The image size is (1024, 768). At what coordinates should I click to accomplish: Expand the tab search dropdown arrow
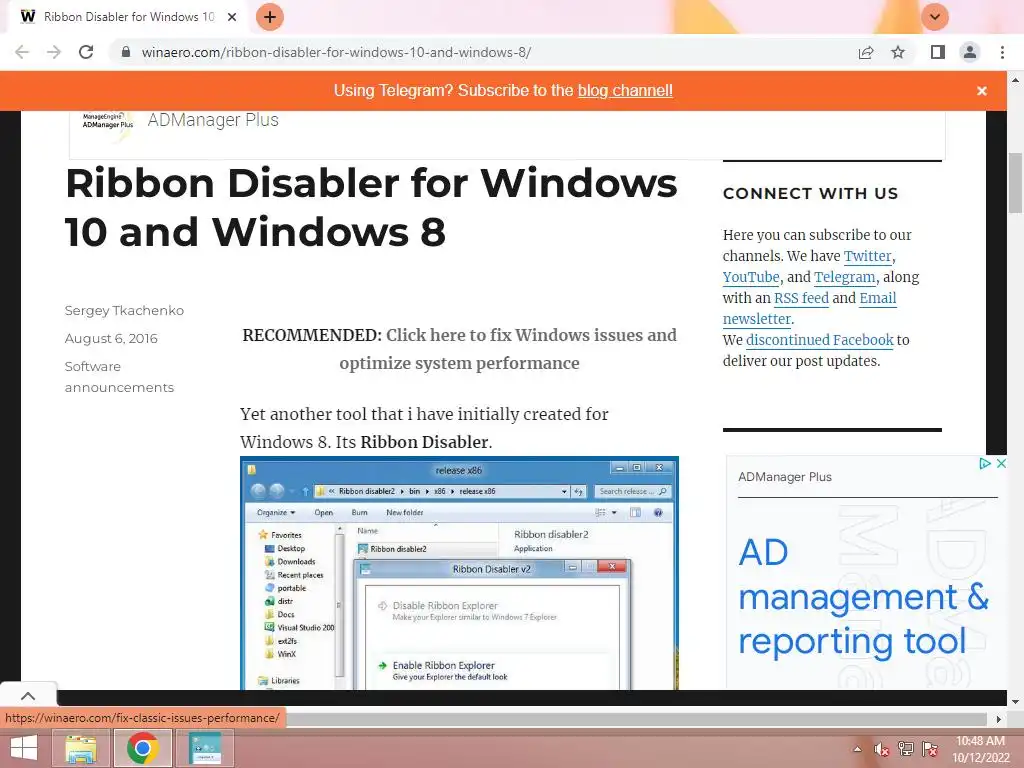[935, 17]
